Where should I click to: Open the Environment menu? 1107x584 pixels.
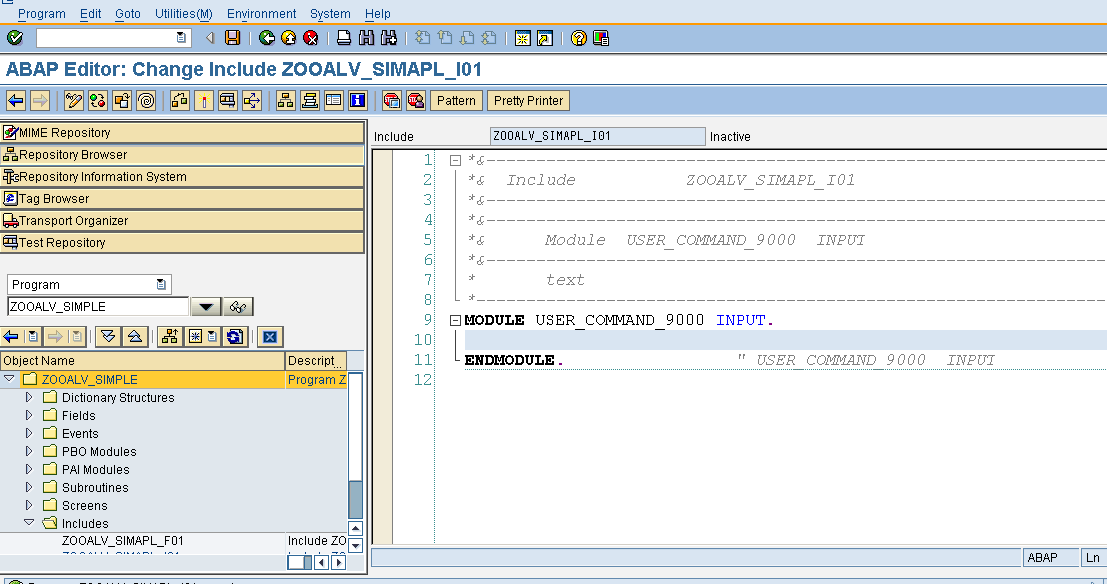pos(261,14)
